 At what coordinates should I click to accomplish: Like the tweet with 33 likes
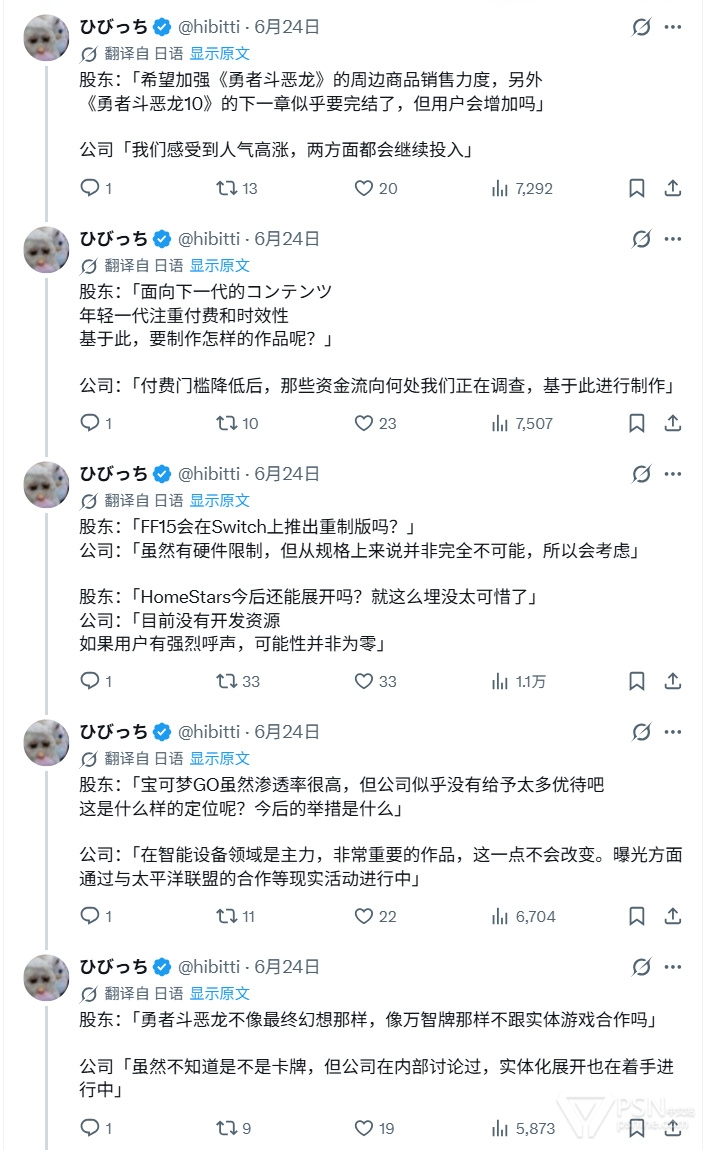pos(375,681)
